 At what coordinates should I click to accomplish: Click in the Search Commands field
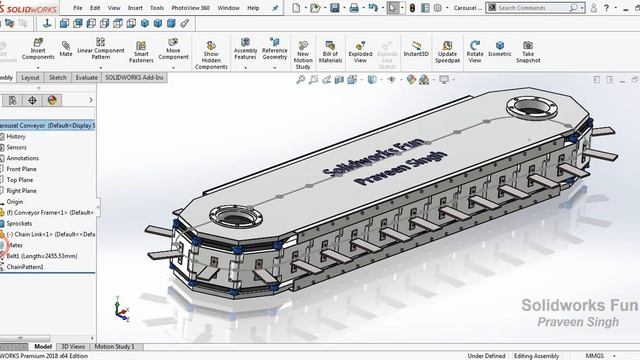click(x=533, y=8)
